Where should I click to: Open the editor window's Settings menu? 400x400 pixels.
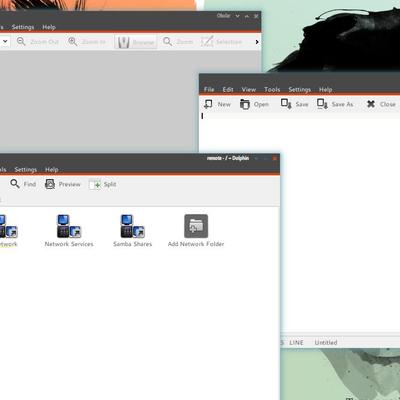click(x=299, y=89)
